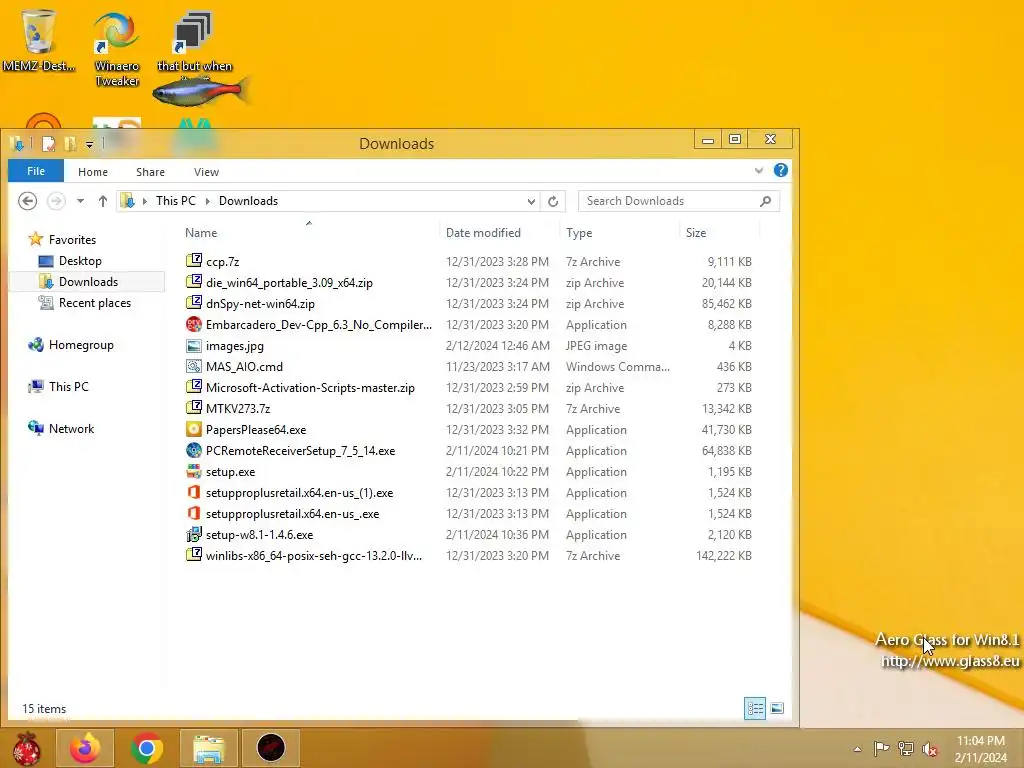Open File Explorer taskbar button
Screen dimensions: 1024x768
pos(208,748)
